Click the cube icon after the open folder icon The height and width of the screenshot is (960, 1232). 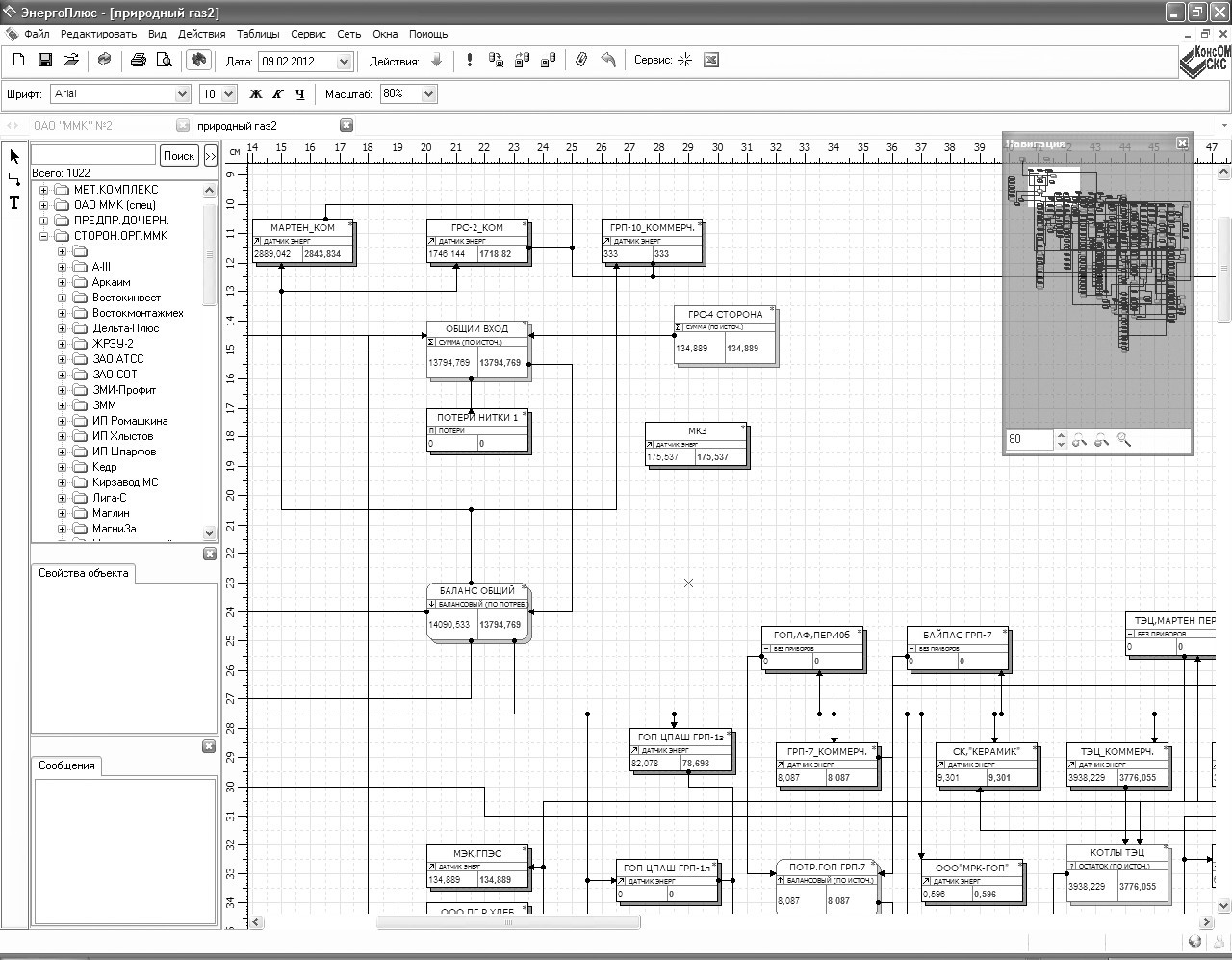coord(104,60)
